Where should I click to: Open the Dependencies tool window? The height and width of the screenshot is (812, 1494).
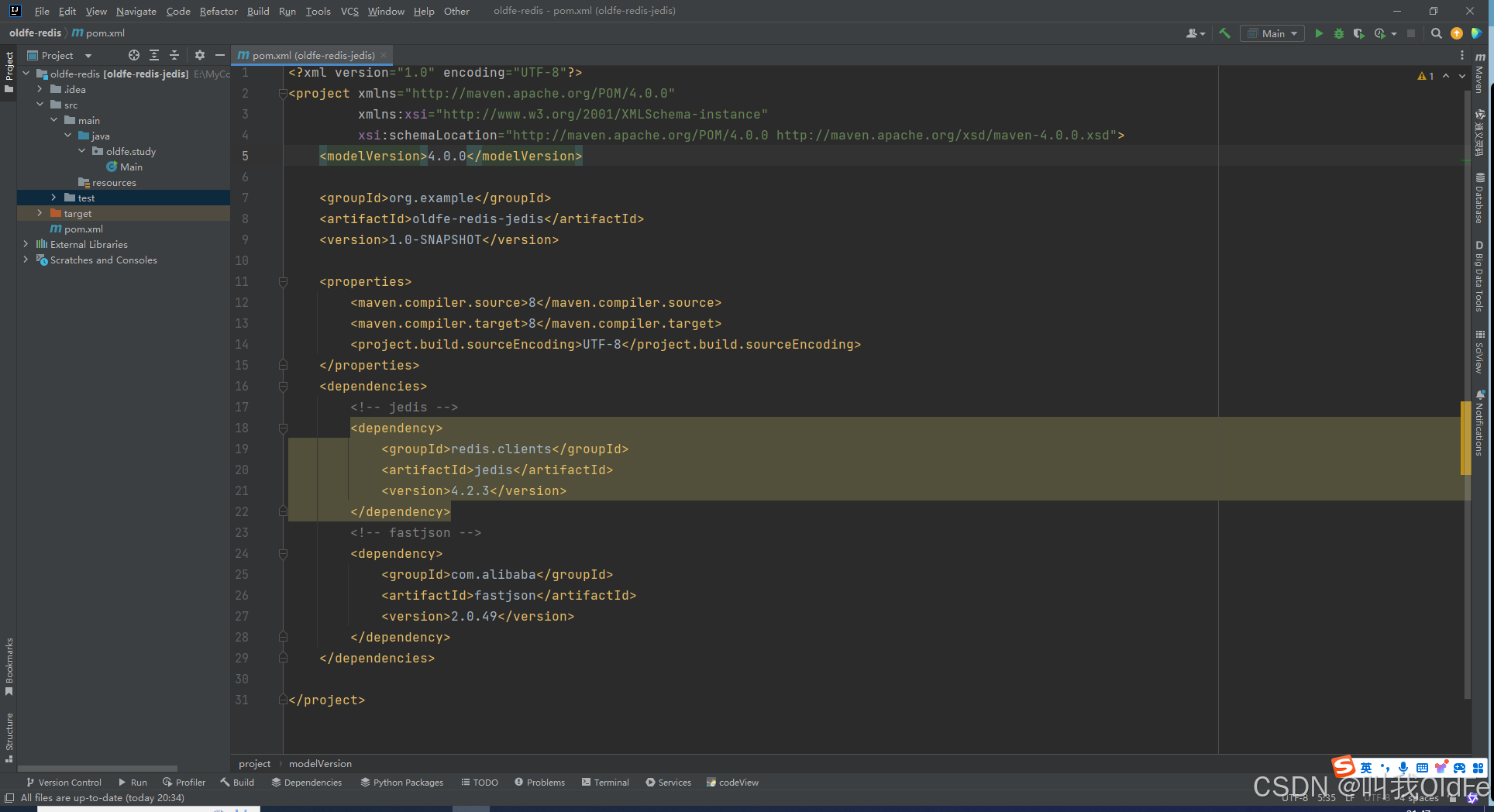tap(306, 783)
